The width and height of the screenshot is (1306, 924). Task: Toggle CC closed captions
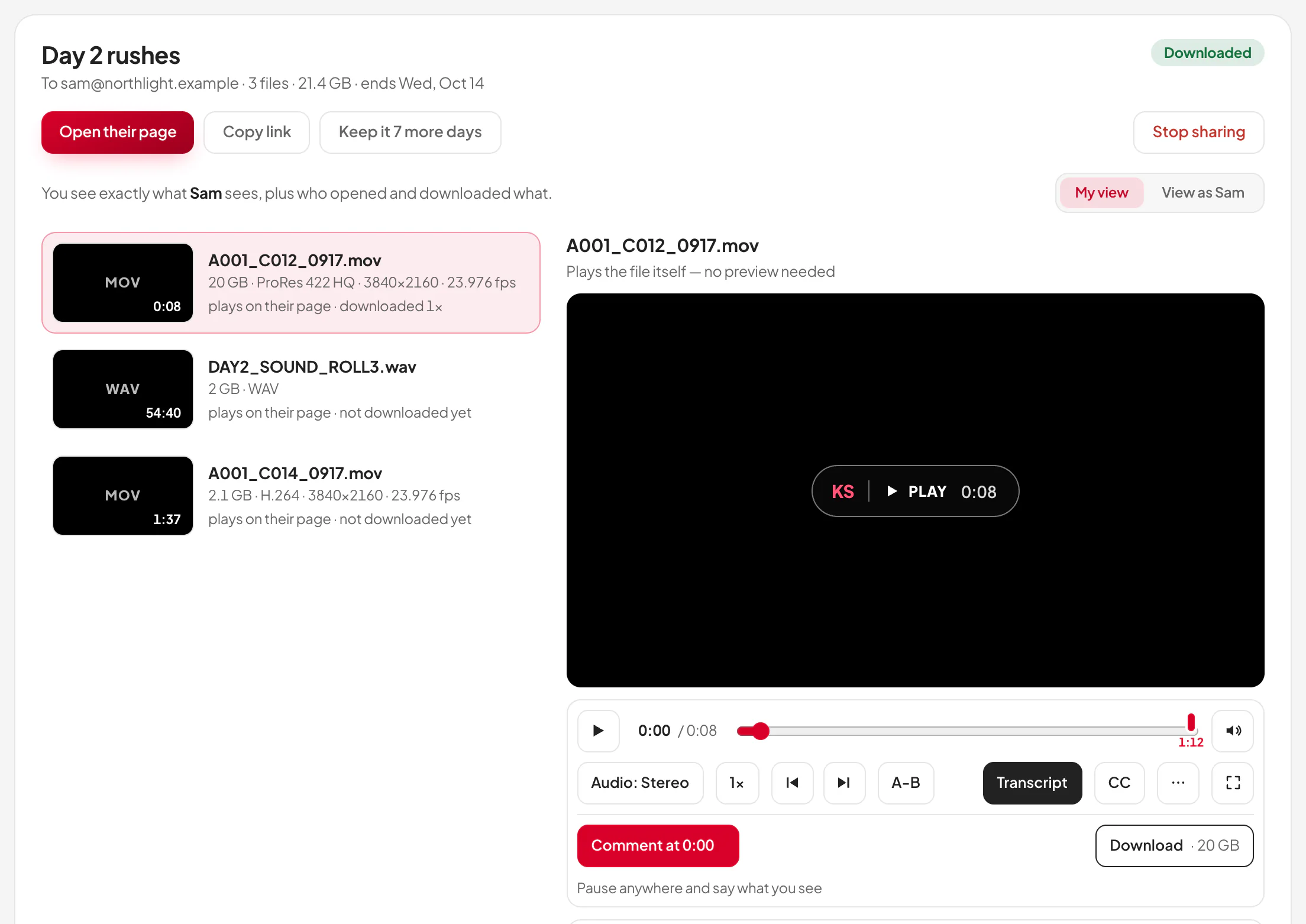point(1119,783)
